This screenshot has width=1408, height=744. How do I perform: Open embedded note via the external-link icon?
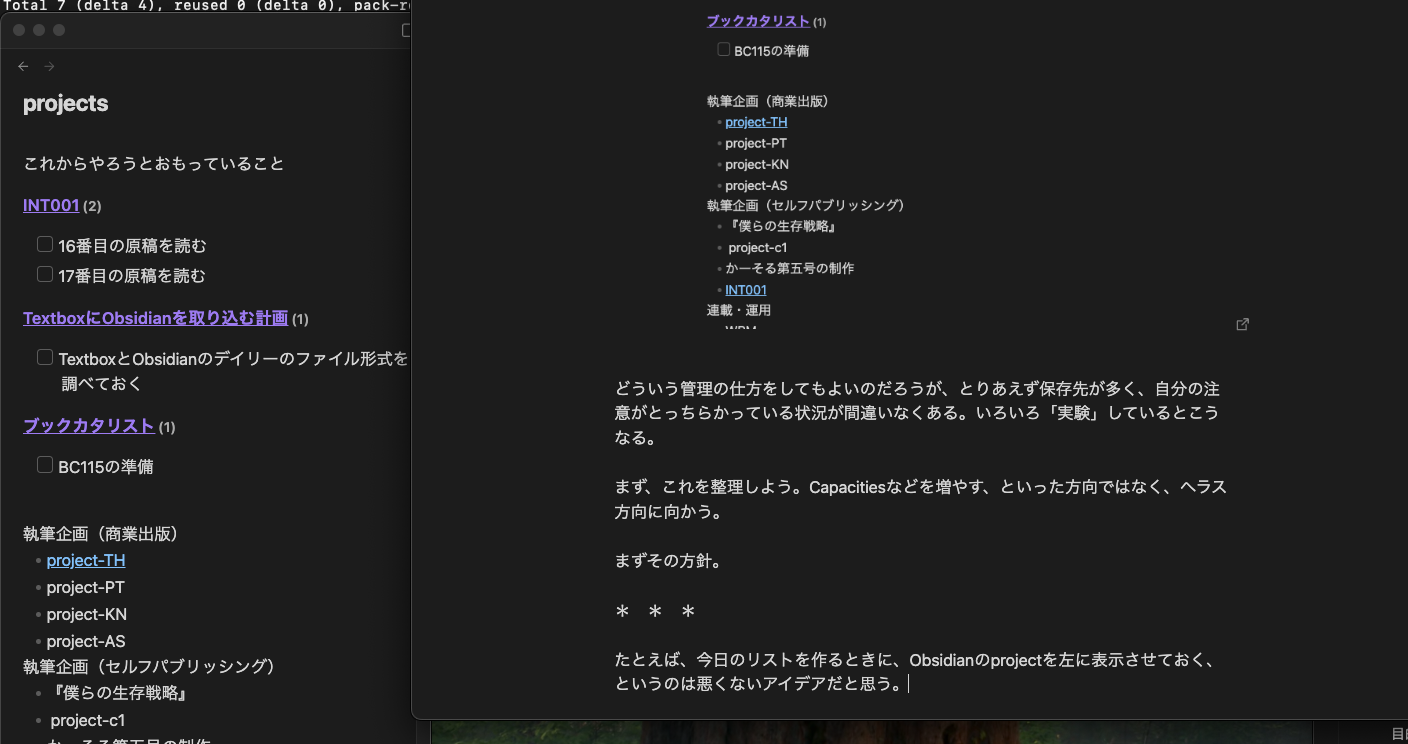[x=1242, y=324]
